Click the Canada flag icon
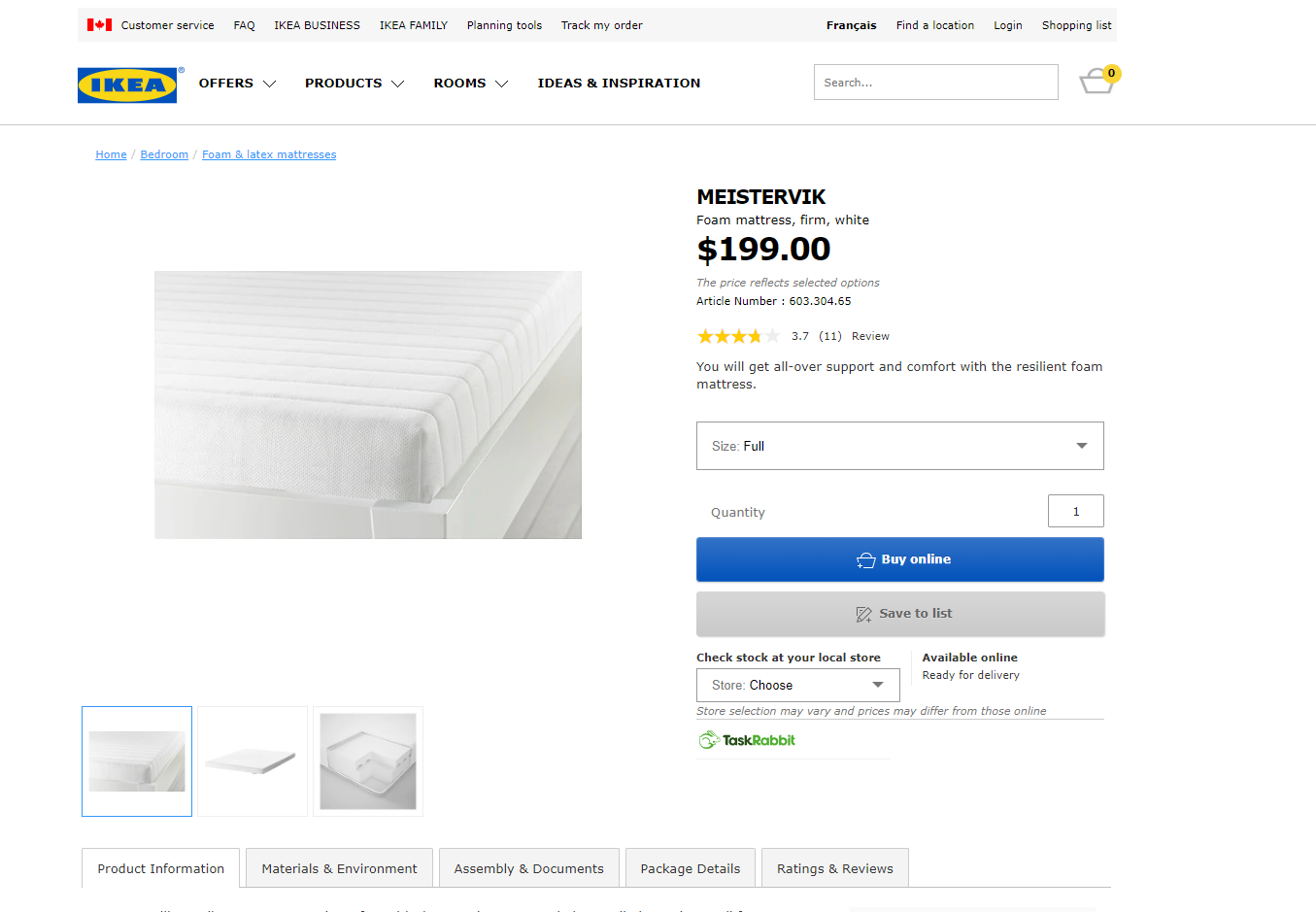1316x912 pixels. [x=99, y=25]
